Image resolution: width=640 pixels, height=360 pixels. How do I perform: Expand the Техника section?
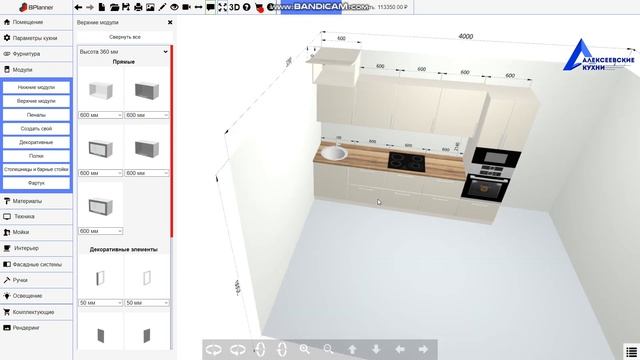[36, 217]
